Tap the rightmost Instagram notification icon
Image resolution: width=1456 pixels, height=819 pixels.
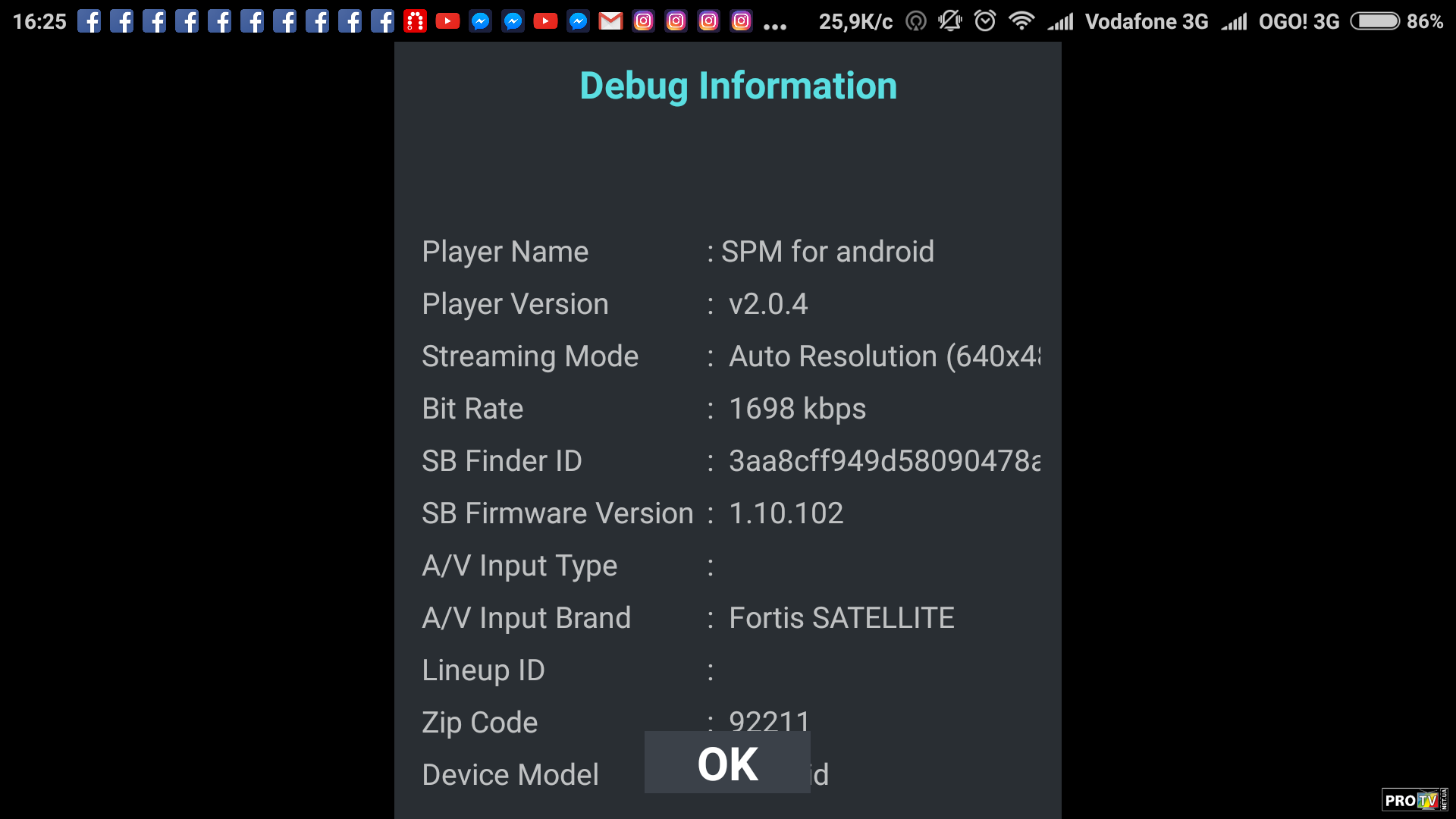[x=741, y=21]
